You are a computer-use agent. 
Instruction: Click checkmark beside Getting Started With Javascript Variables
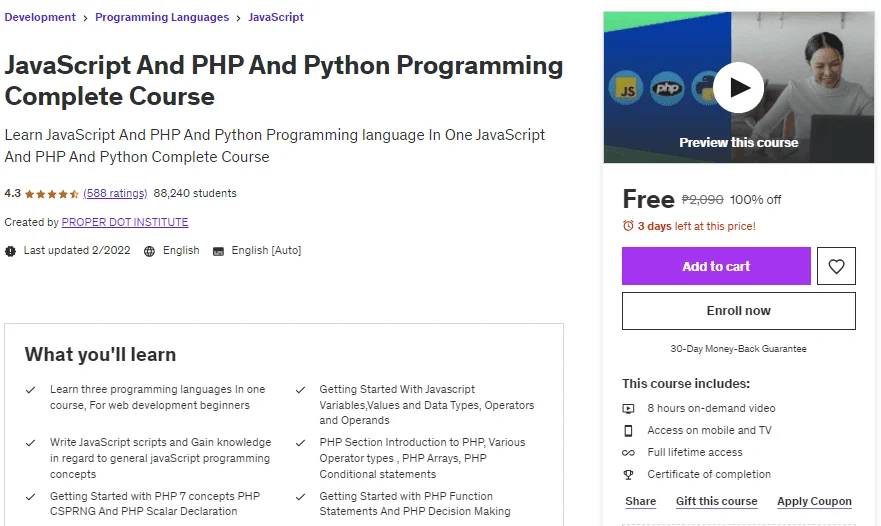pyautogui.click(x=301, y=389)
